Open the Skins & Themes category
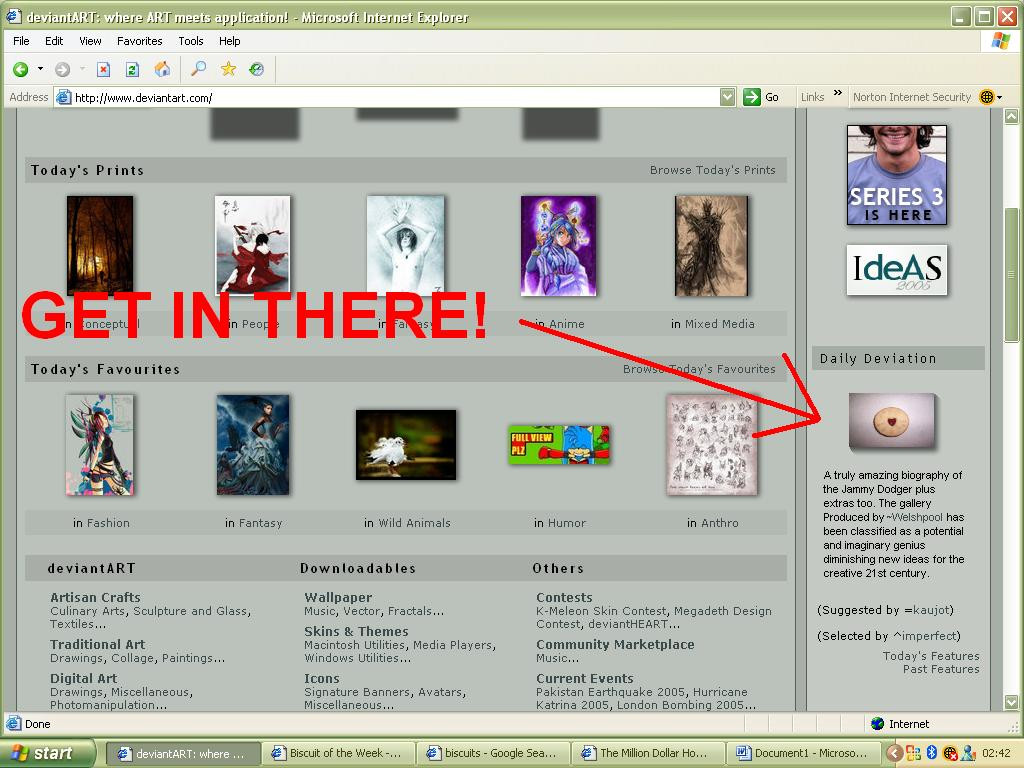The width and height of the screenshot is (1024, 768). click(x=356, y=631)
